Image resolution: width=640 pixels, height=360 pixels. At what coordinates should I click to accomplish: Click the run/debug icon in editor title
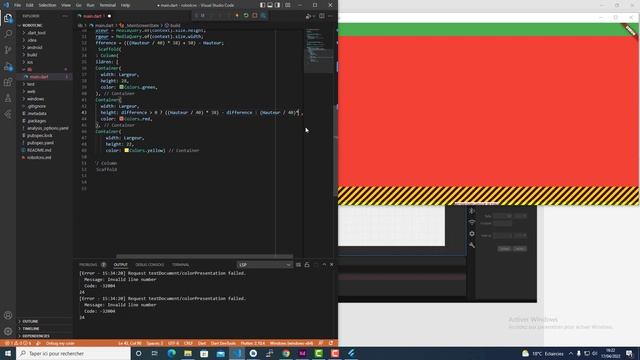point(309,16)
